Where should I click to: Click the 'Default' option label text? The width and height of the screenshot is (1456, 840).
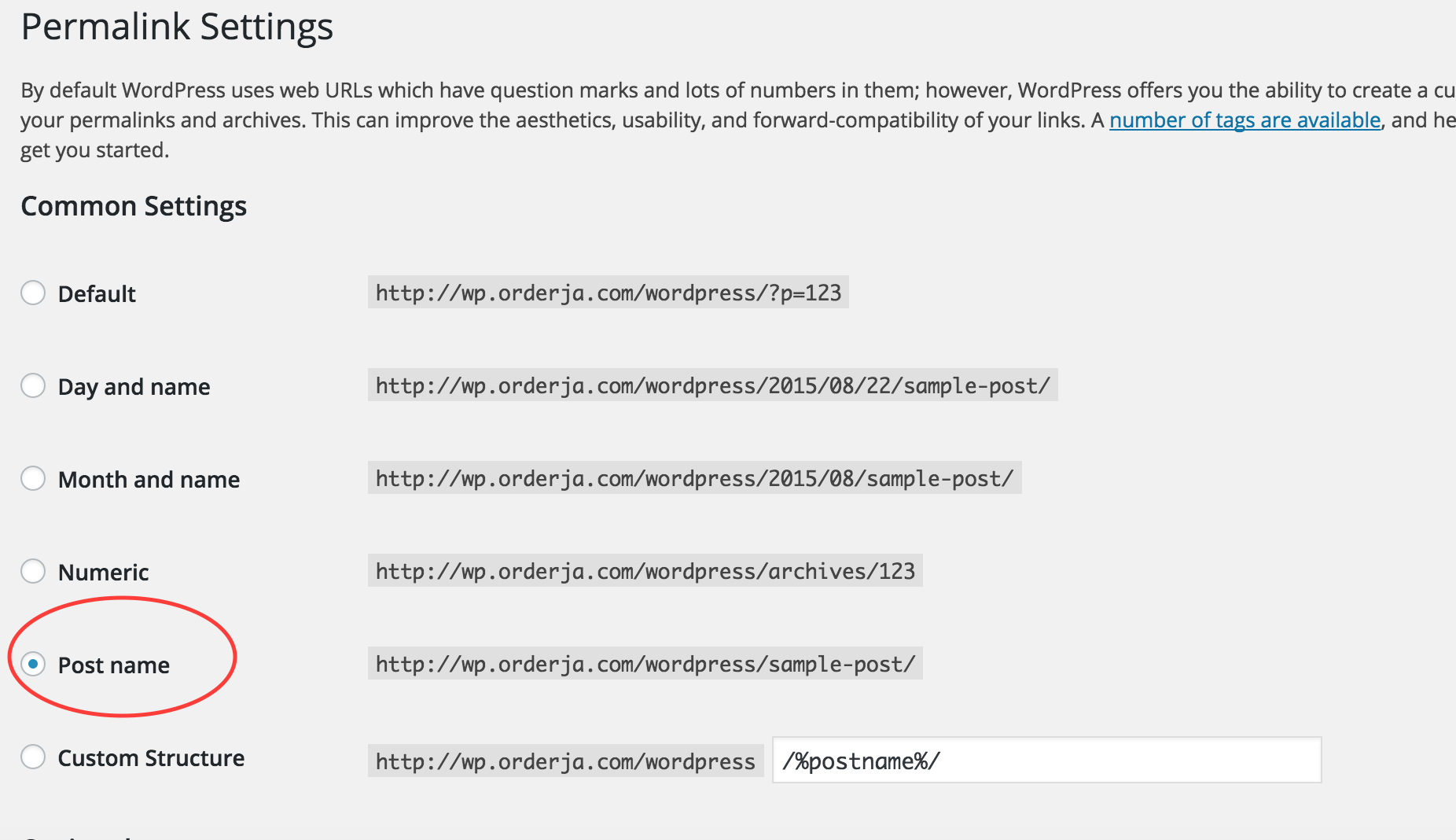pyautogui.click(x=97, y=294)
